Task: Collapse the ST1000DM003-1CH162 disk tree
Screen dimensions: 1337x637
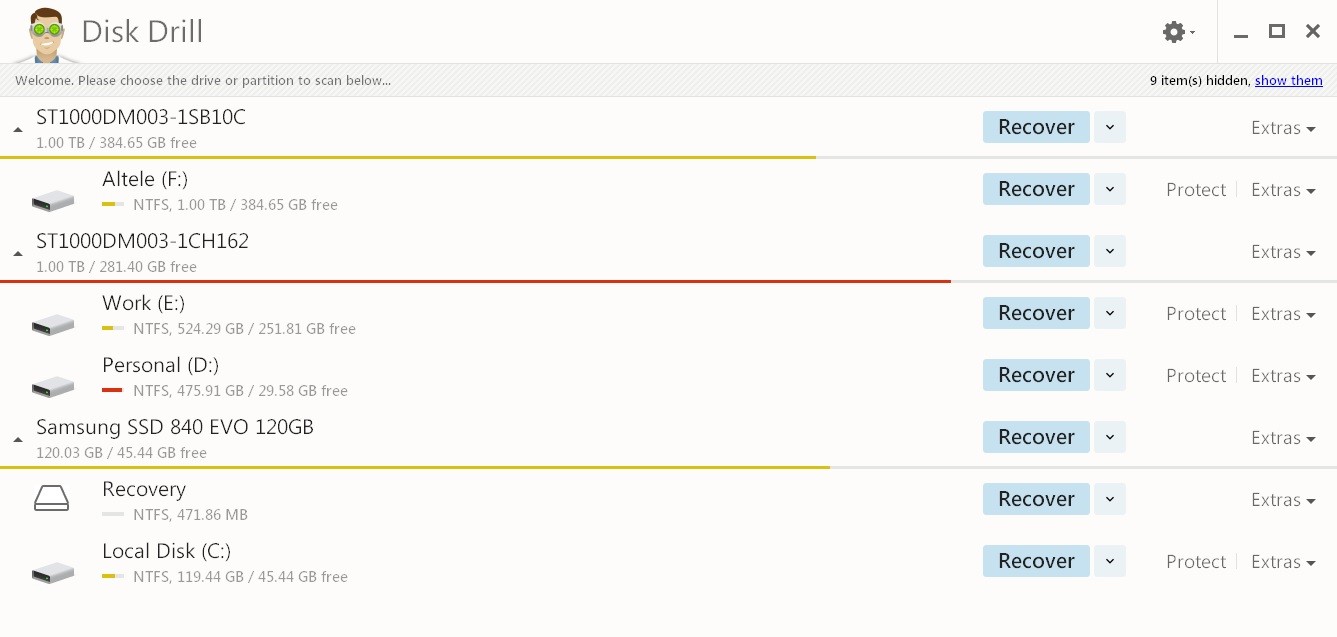Action: pyautogui.click(x=18, y=254)
